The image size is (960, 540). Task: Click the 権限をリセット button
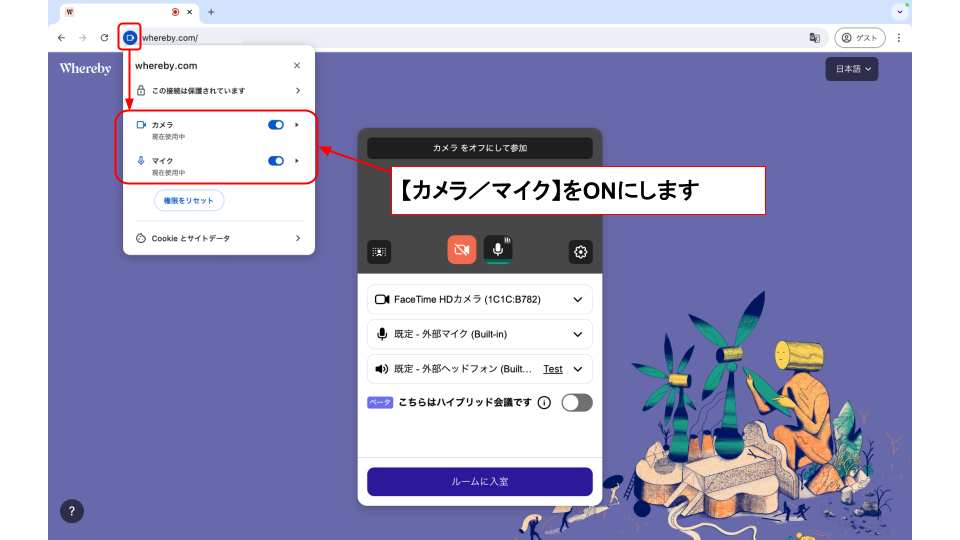(189, 200)
